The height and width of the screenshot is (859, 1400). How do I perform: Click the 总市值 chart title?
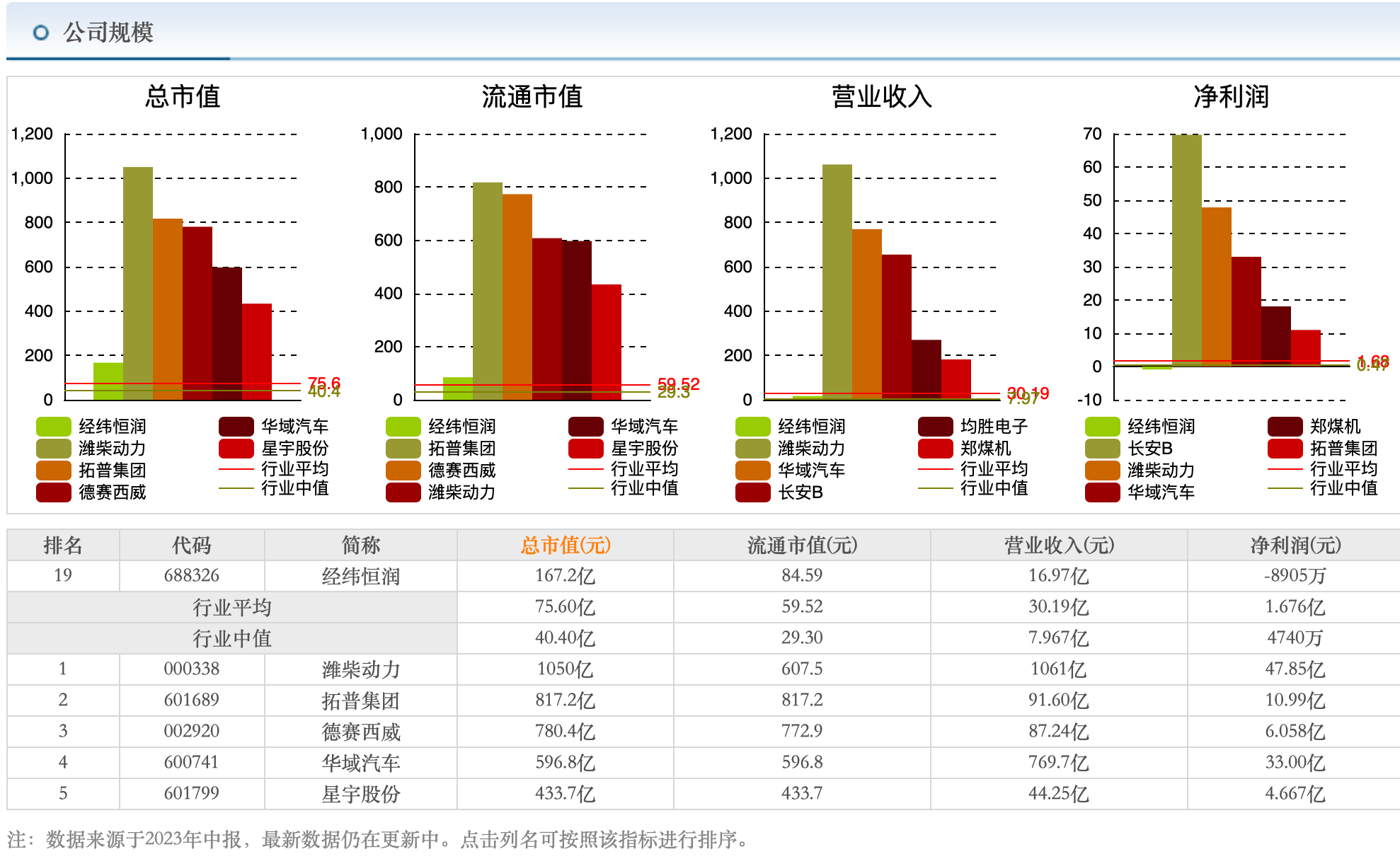pos(183,97)
